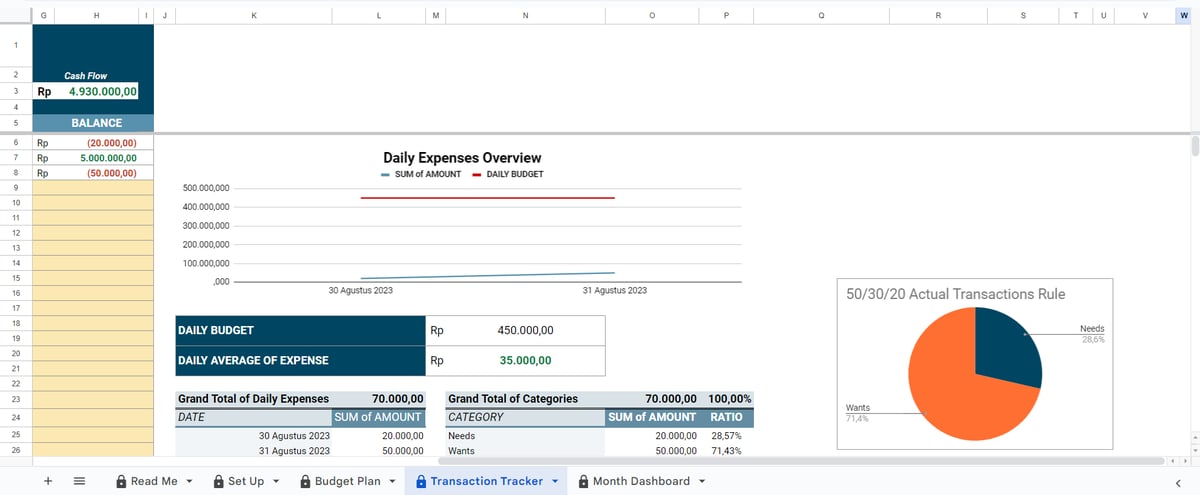
Task: Switch to the Budget Plan sheet
Action: (347, 481)
